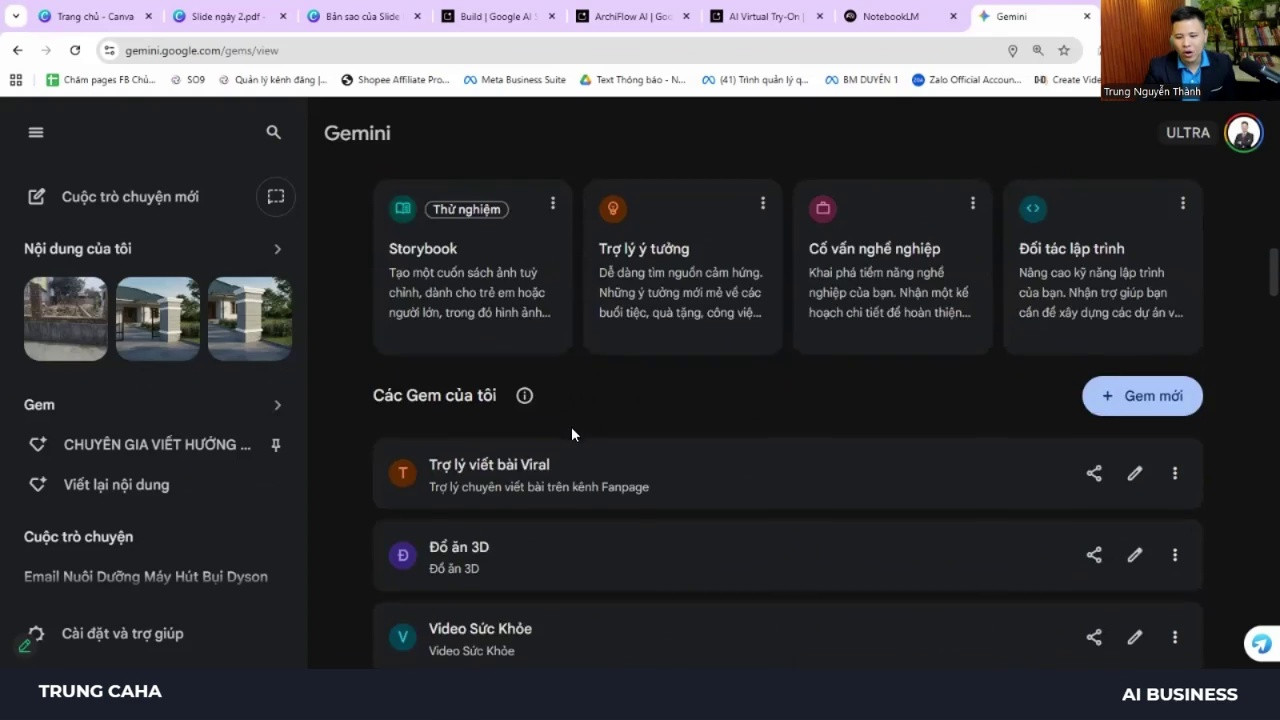Open the Storybook gem card
The width and height of the screenshot is (1280, 720).
click(x=472, y=267)
